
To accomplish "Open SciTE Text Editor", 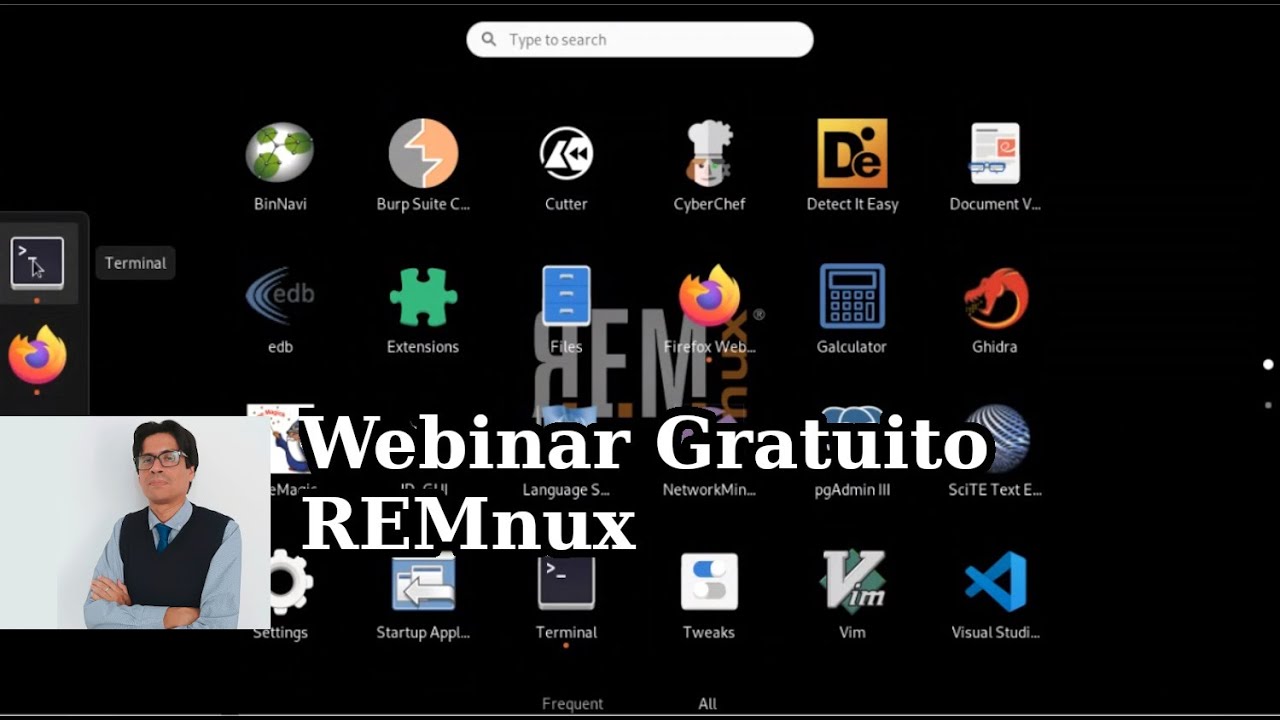I will coord(995,440).
